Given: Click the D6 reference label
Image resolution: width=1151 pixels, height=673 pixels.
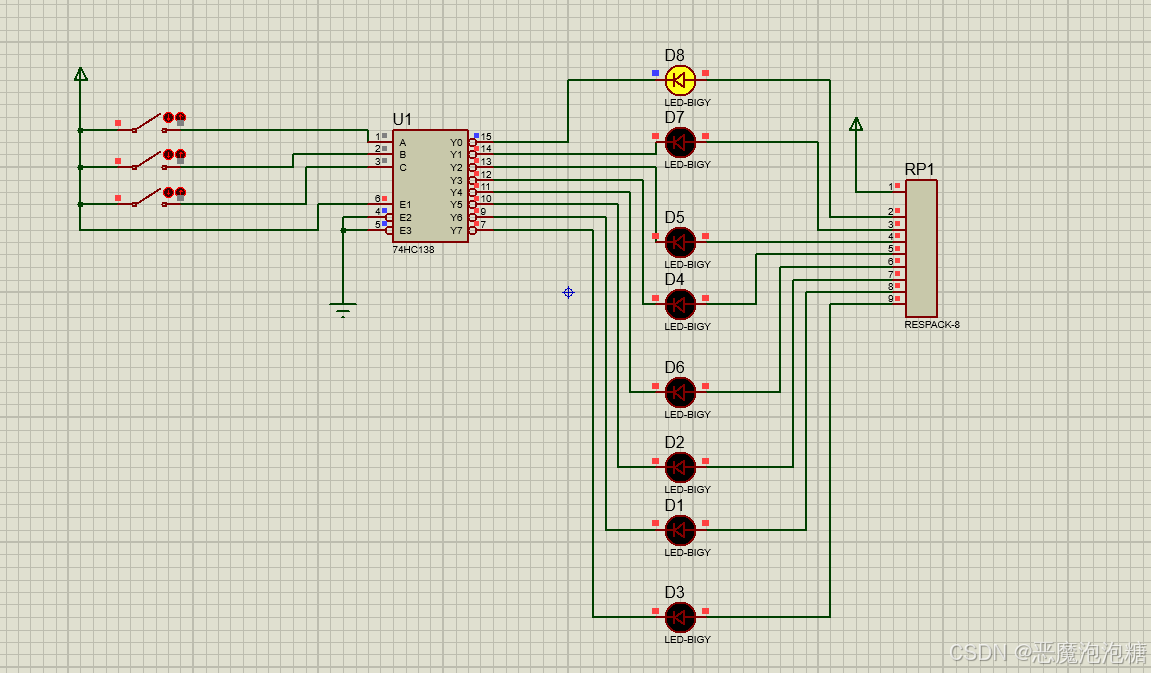Looking at the screenshot, I should pyautogui.click(x=674, y=367).
